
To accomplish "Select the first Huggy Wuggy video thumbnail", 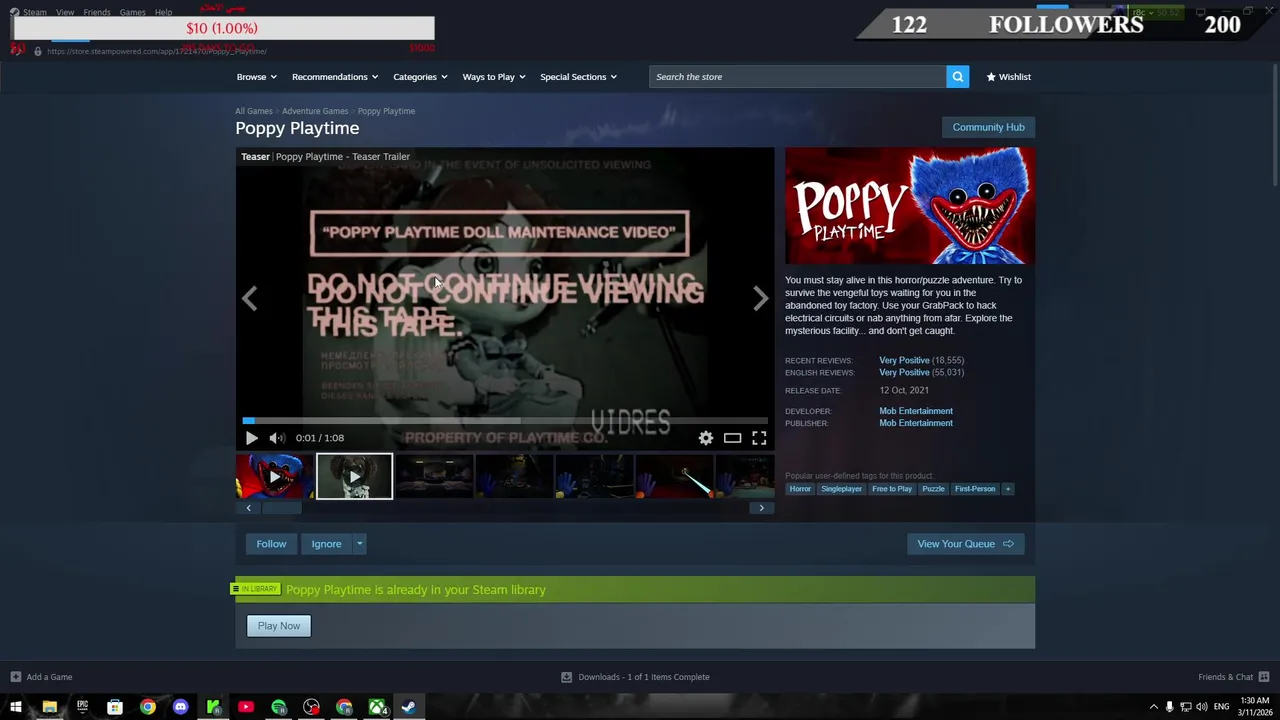I will [274, 476].
